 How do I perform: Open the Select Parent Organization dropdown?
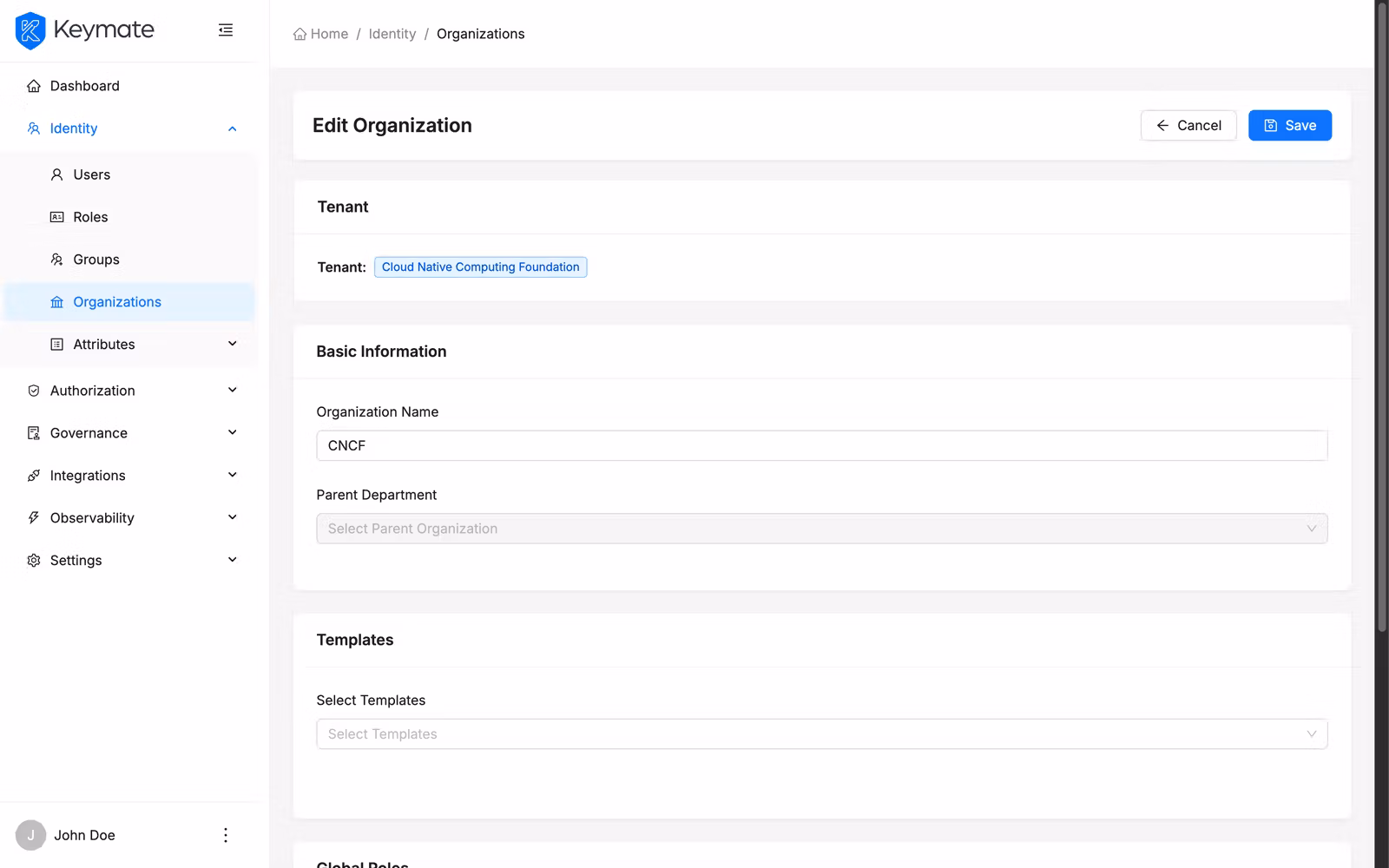[821, 528]
